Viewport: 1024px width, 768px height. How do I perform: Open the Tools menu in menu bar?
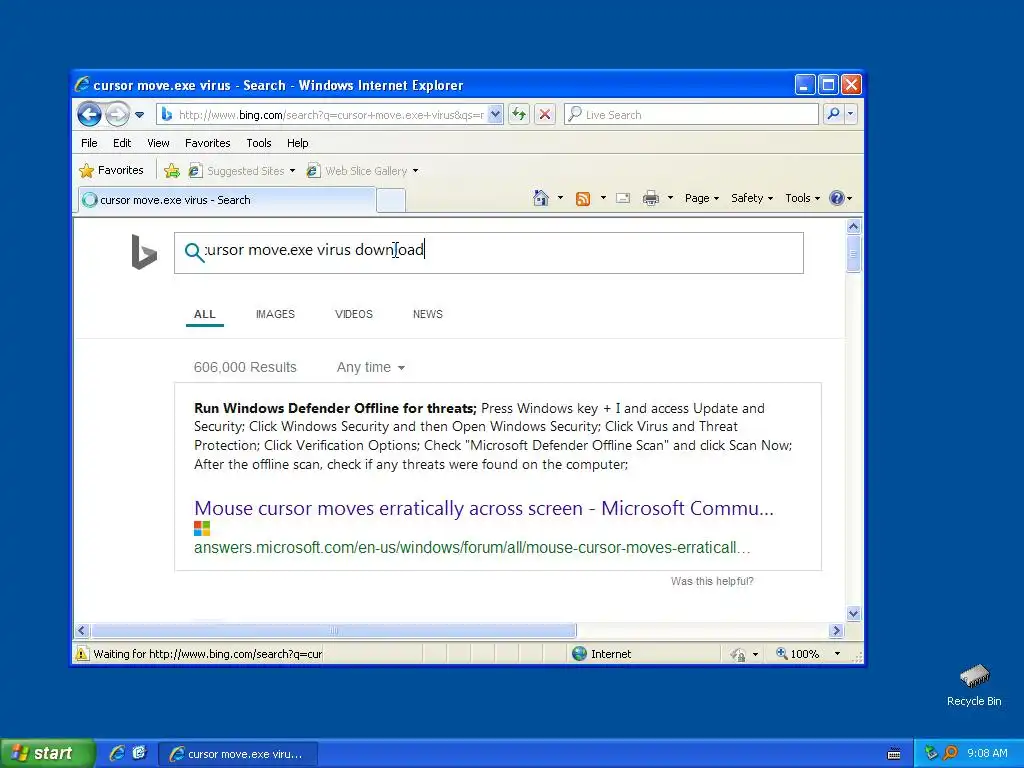click(259, 143)
